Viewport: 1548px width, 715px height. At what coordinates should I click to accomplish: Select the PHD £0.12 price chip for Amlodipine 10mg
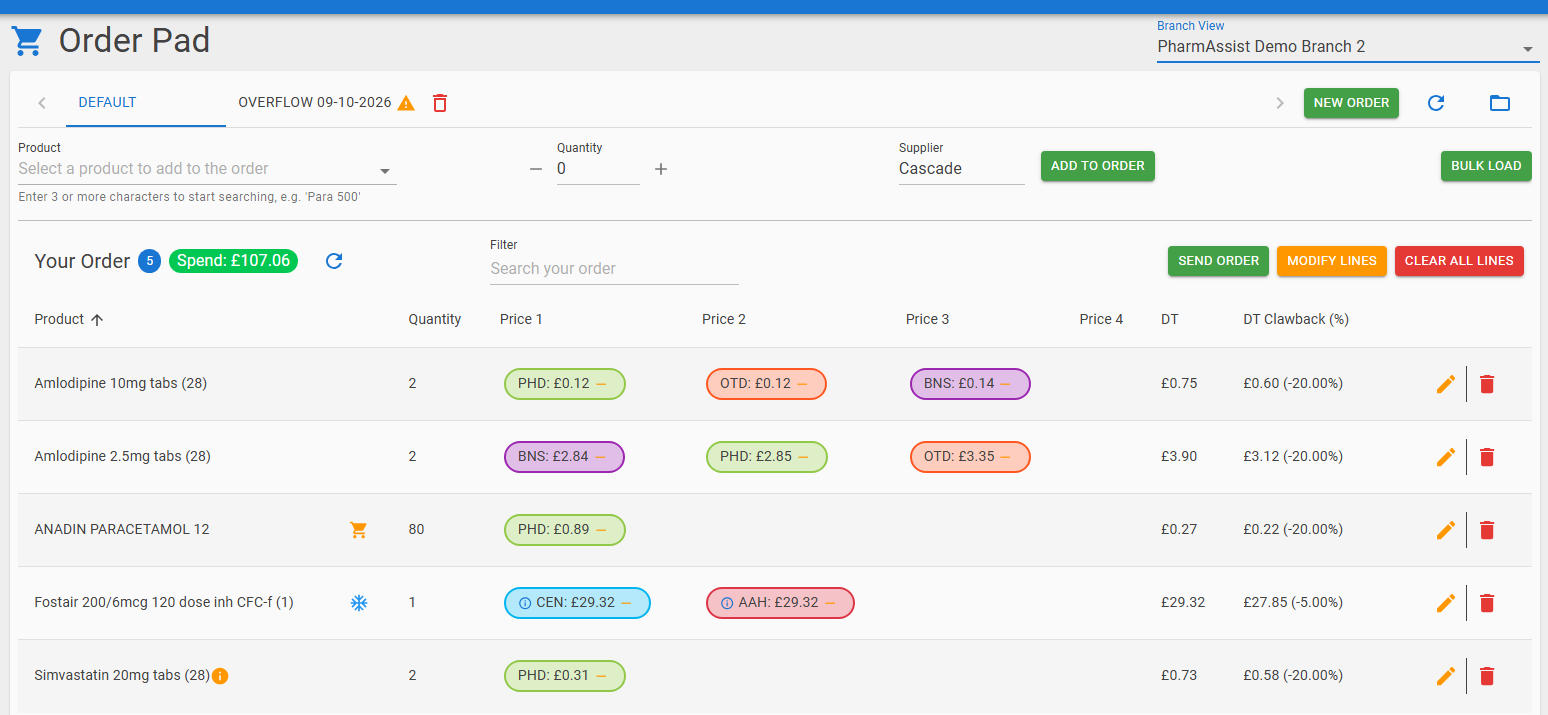(565, 384)
